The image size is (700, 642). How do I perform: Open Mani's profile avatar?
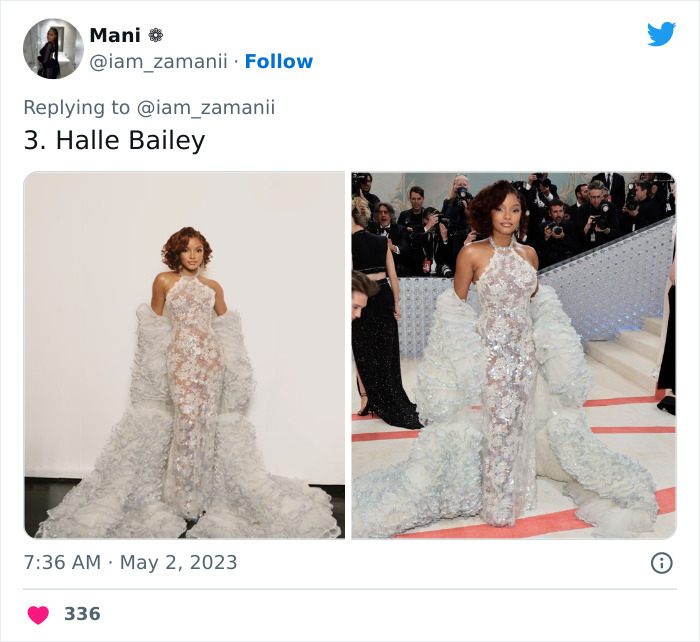(x=53, y=48)
